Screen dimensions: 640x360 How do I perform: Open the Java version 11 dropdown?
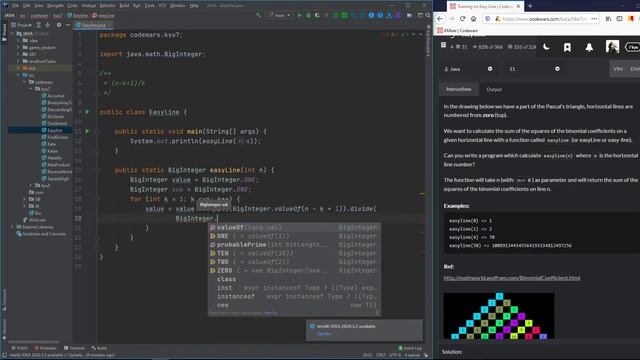click(534, 69)
